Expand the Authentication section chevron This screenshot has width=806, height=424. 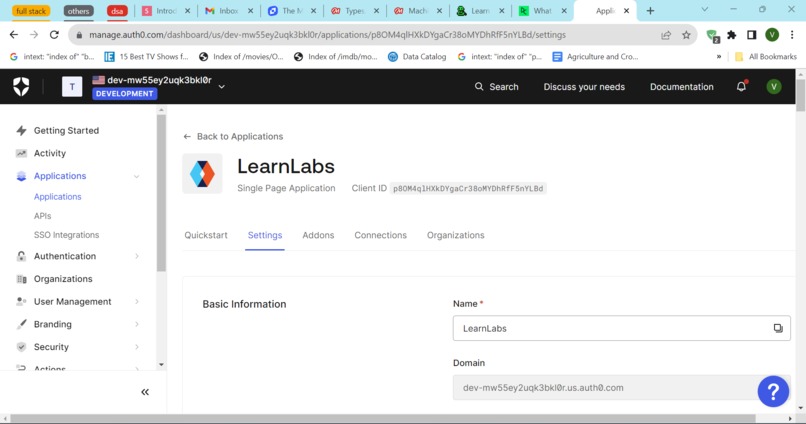[x=137, y=256]
